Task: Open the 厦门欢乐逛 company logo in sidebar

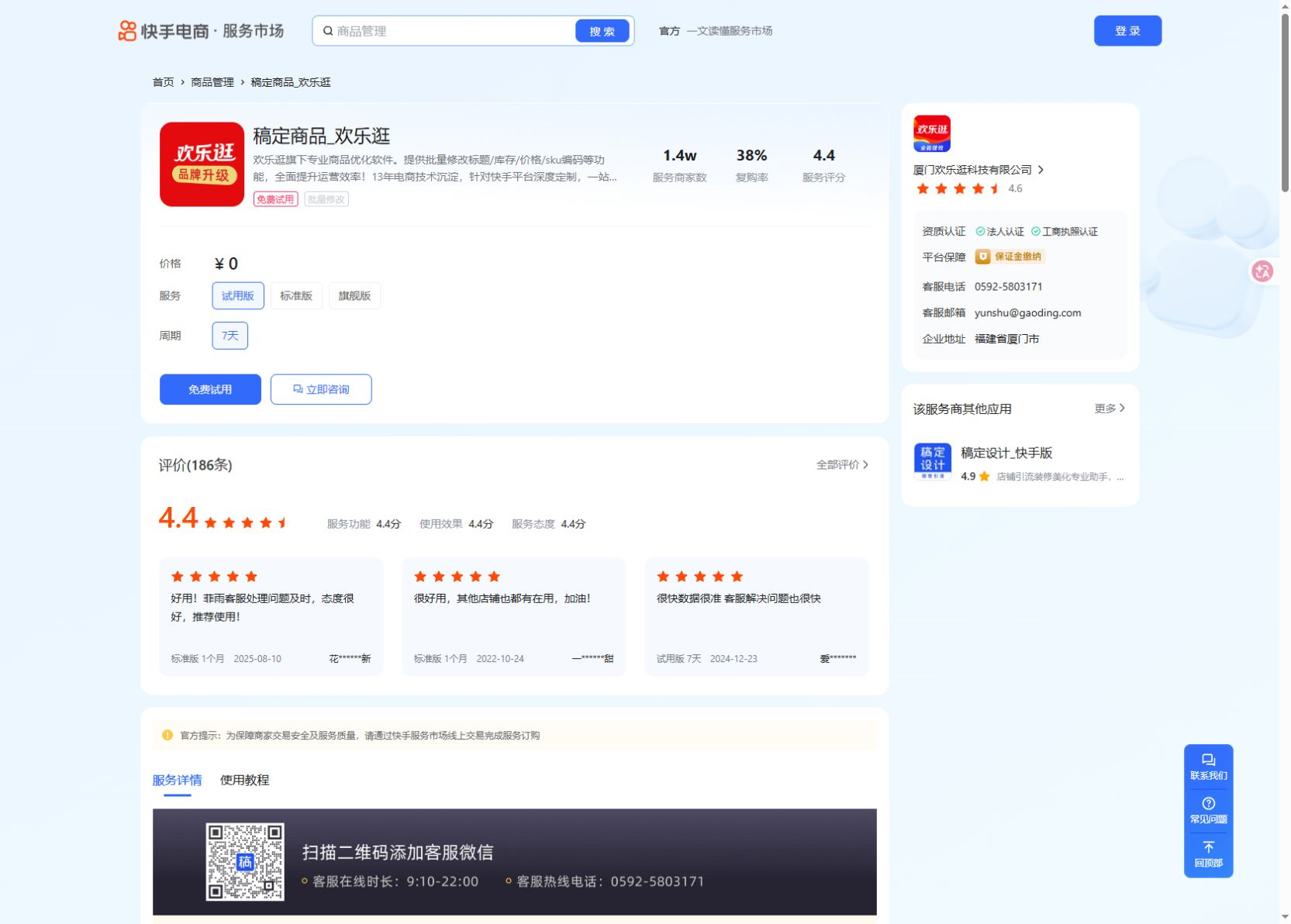Action: click(932, 133)
